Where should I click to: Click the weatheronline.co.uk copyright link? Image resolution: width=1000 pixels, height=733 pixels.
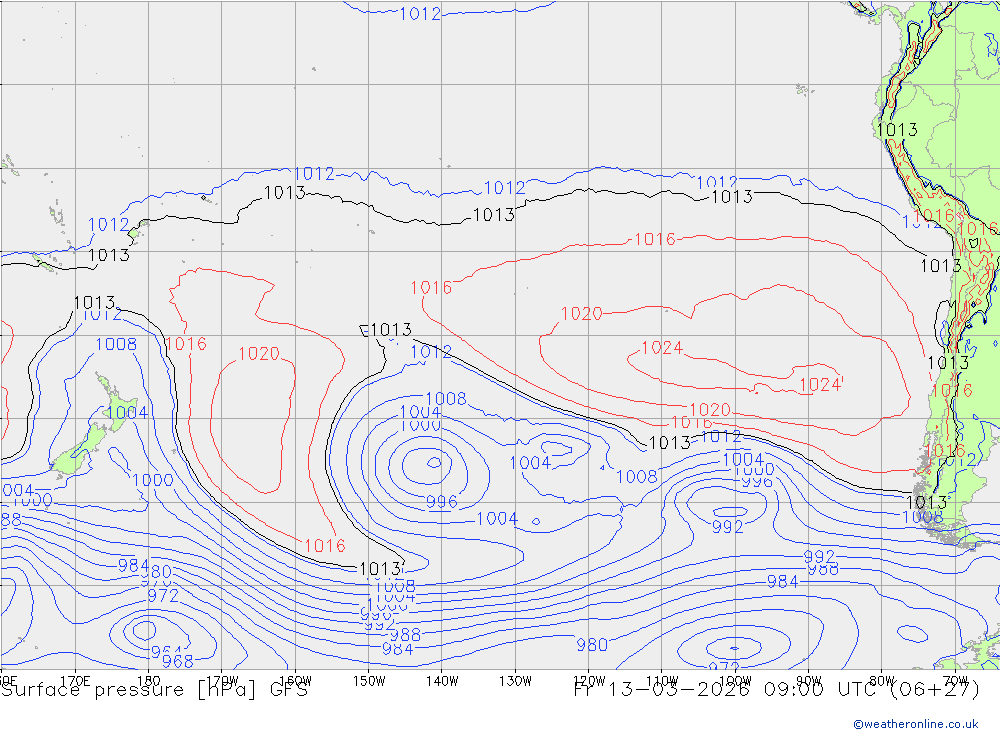pyautogui.click(x=915, y=724)
